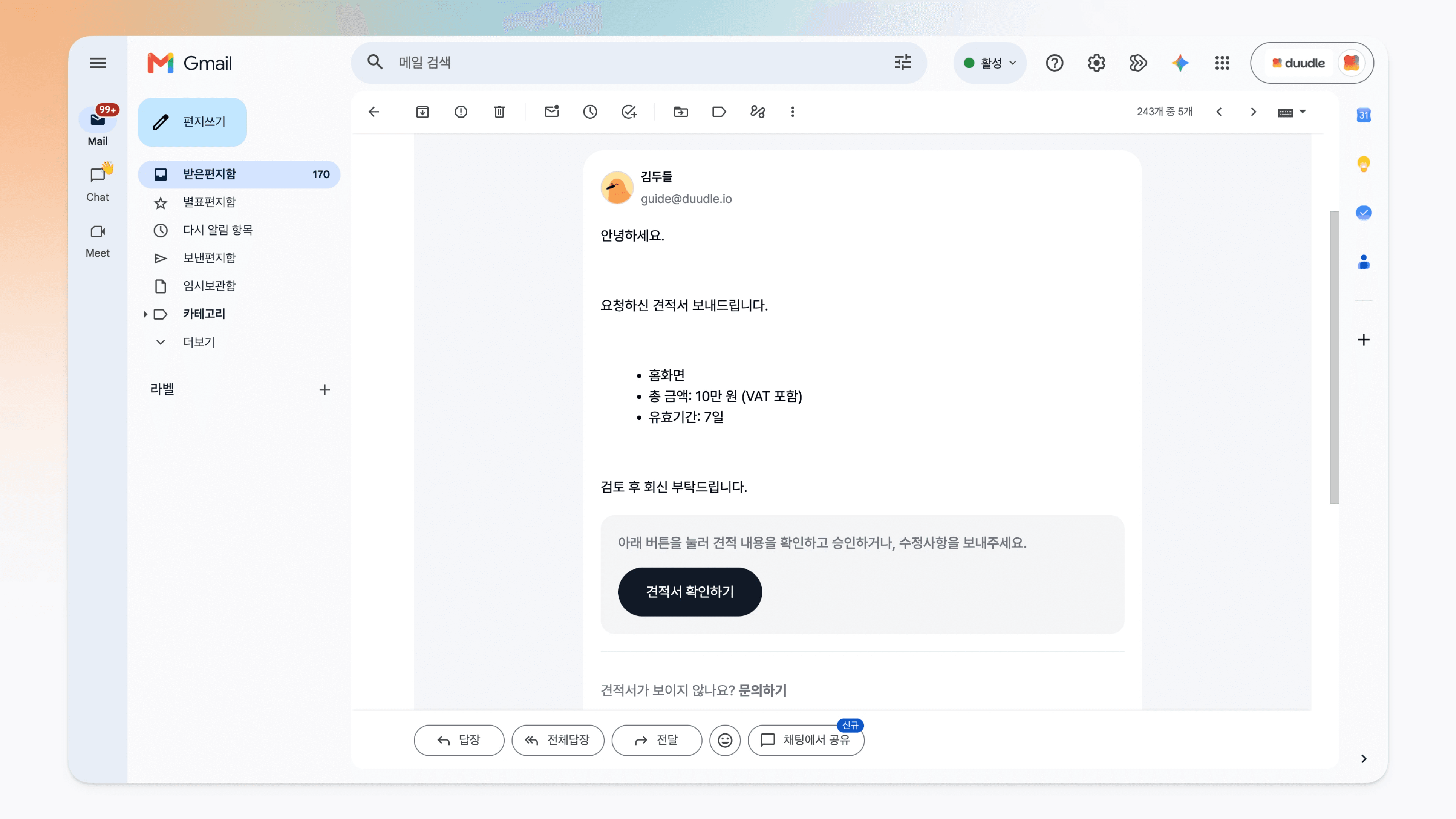The width and height of the screenshot is (1456, 819).
Task: Reply all with 전체답장
Action: click(x=558, y=740)
